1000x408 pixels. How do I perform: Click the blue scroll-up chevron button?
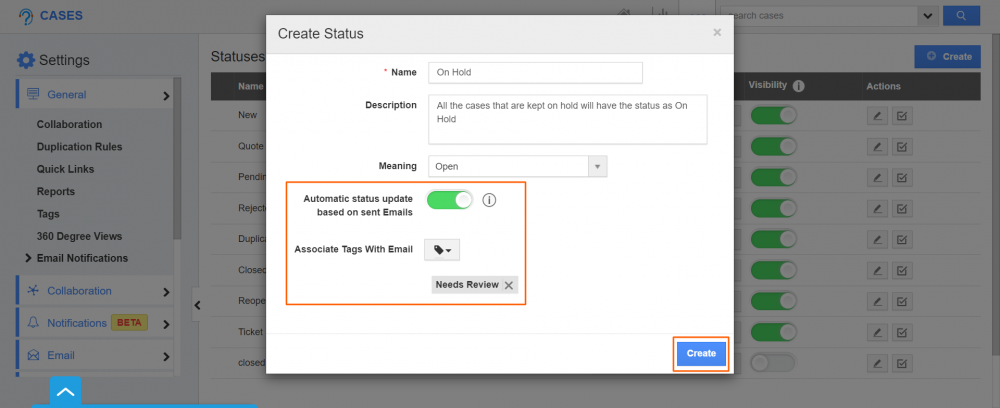coord(65,392)
